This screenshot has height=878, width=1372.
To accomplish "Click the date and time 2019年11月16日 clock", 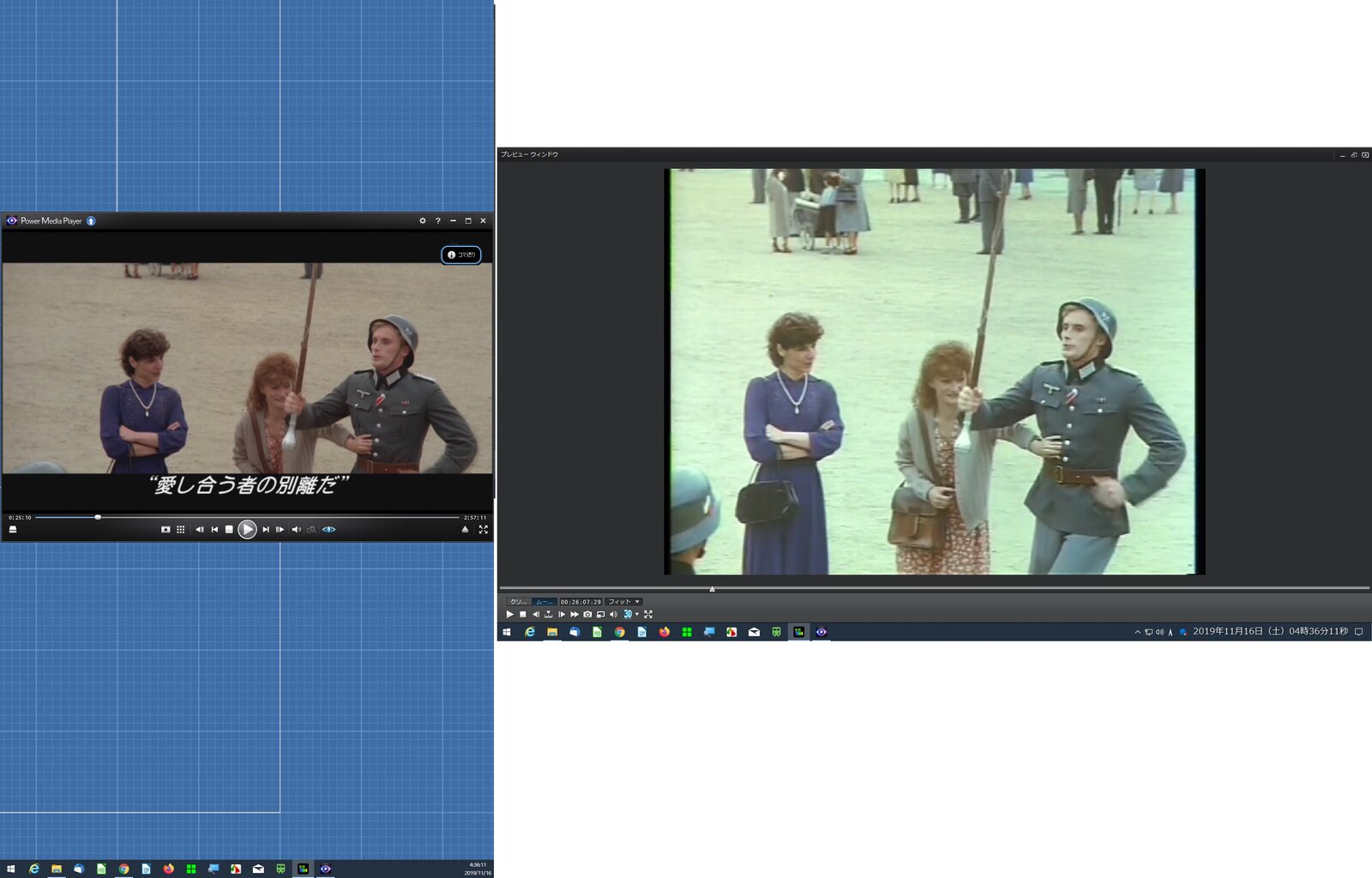I will pos(1270,631).
